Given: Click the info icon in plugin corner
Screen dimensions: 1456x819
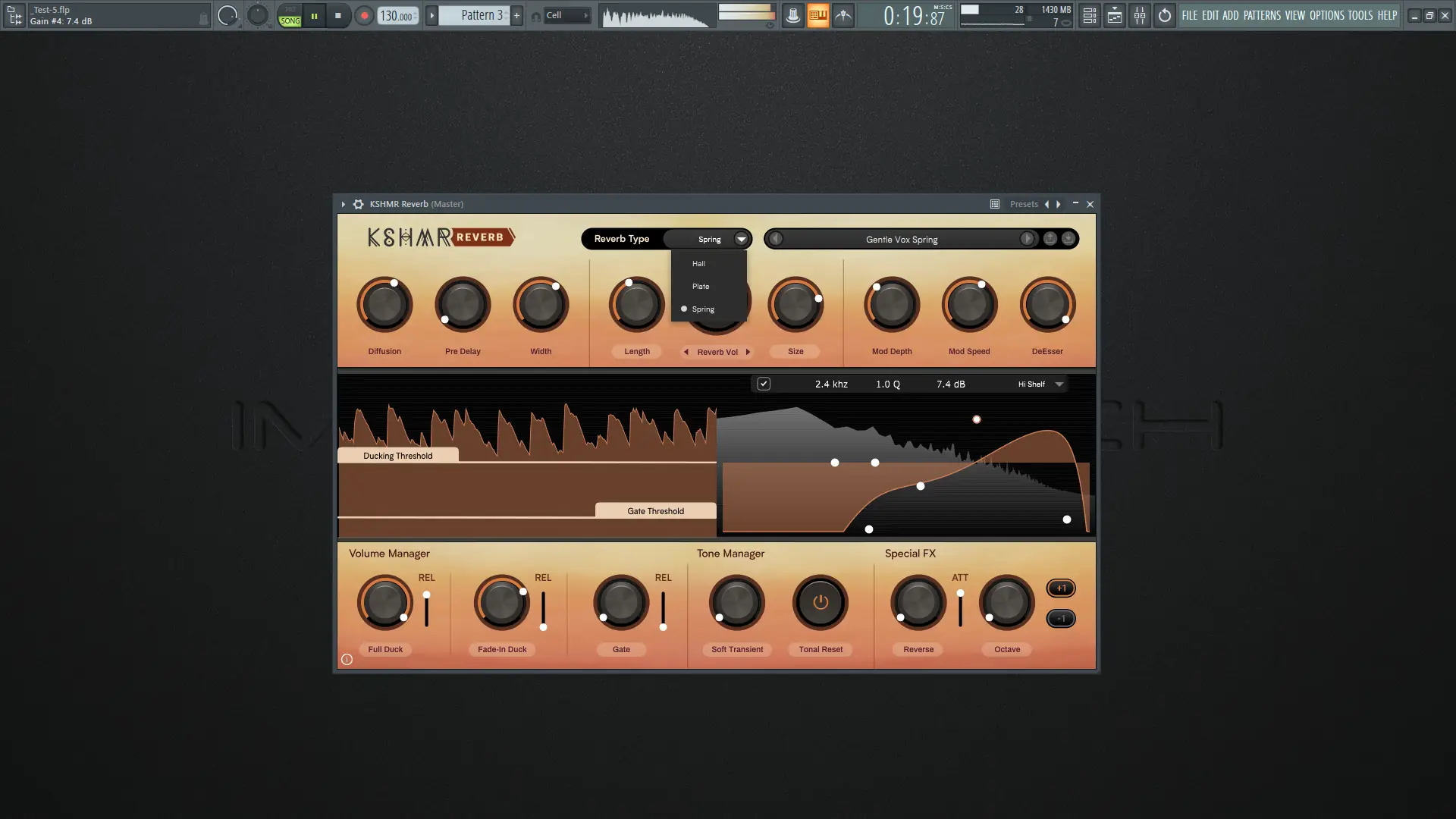Looking at the screenshot, I should point(347,660).
